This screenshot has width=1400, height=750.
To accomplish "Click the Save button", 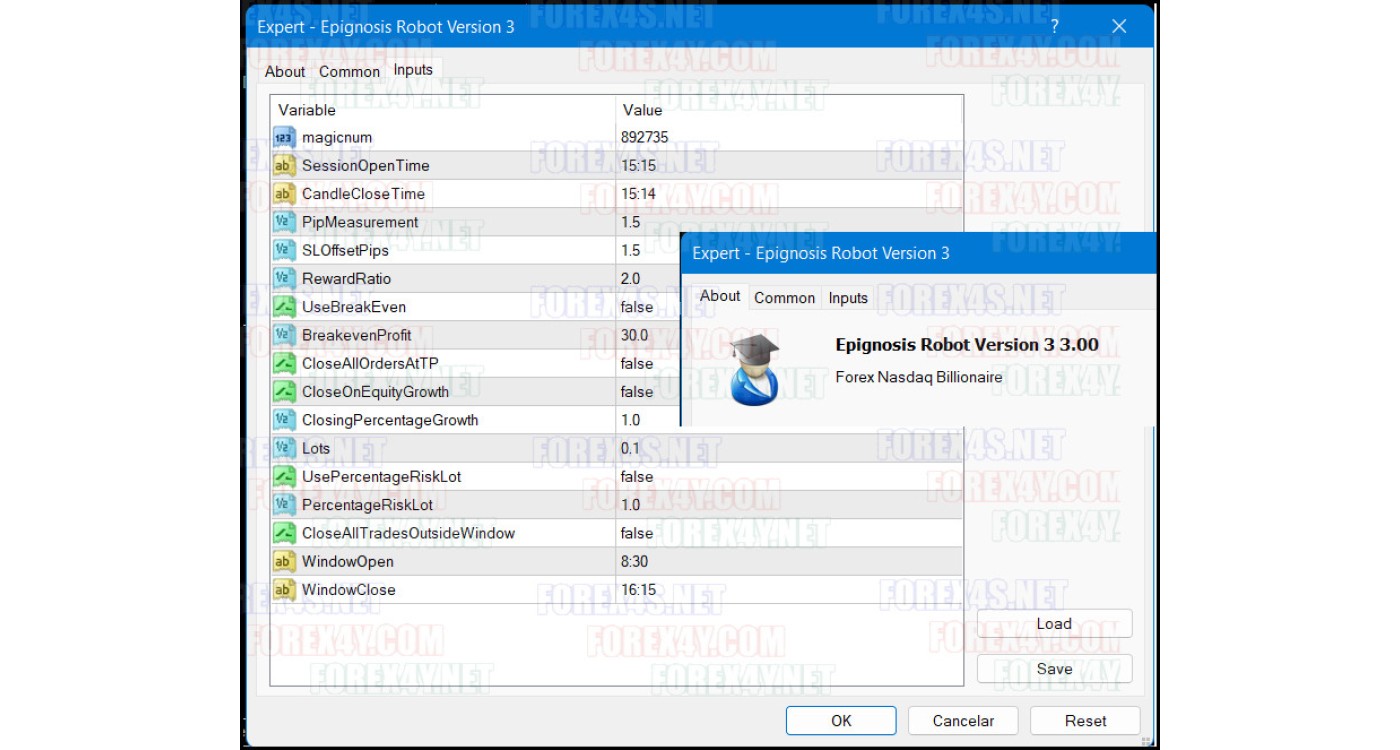I will 1054,669.
